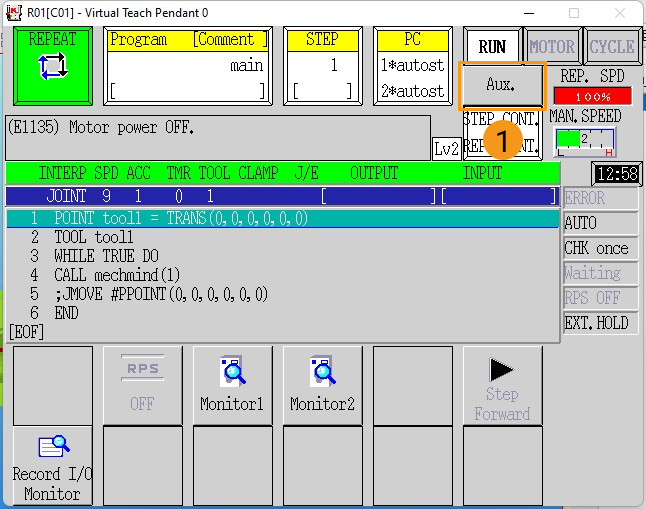
Task: Open Record I/O Monitor icon
Action: pos(54,446)
